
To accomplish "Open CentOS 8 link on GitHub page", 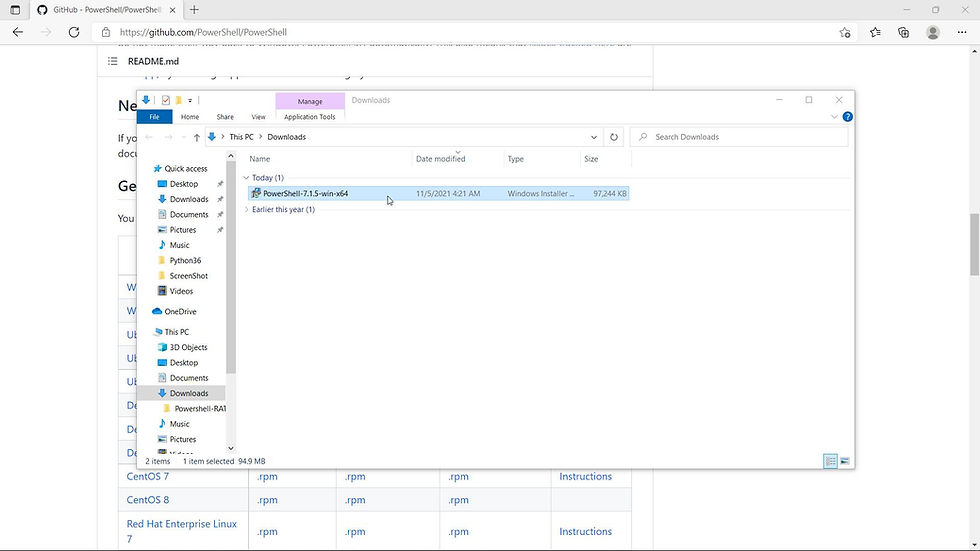I will (148, 500).
